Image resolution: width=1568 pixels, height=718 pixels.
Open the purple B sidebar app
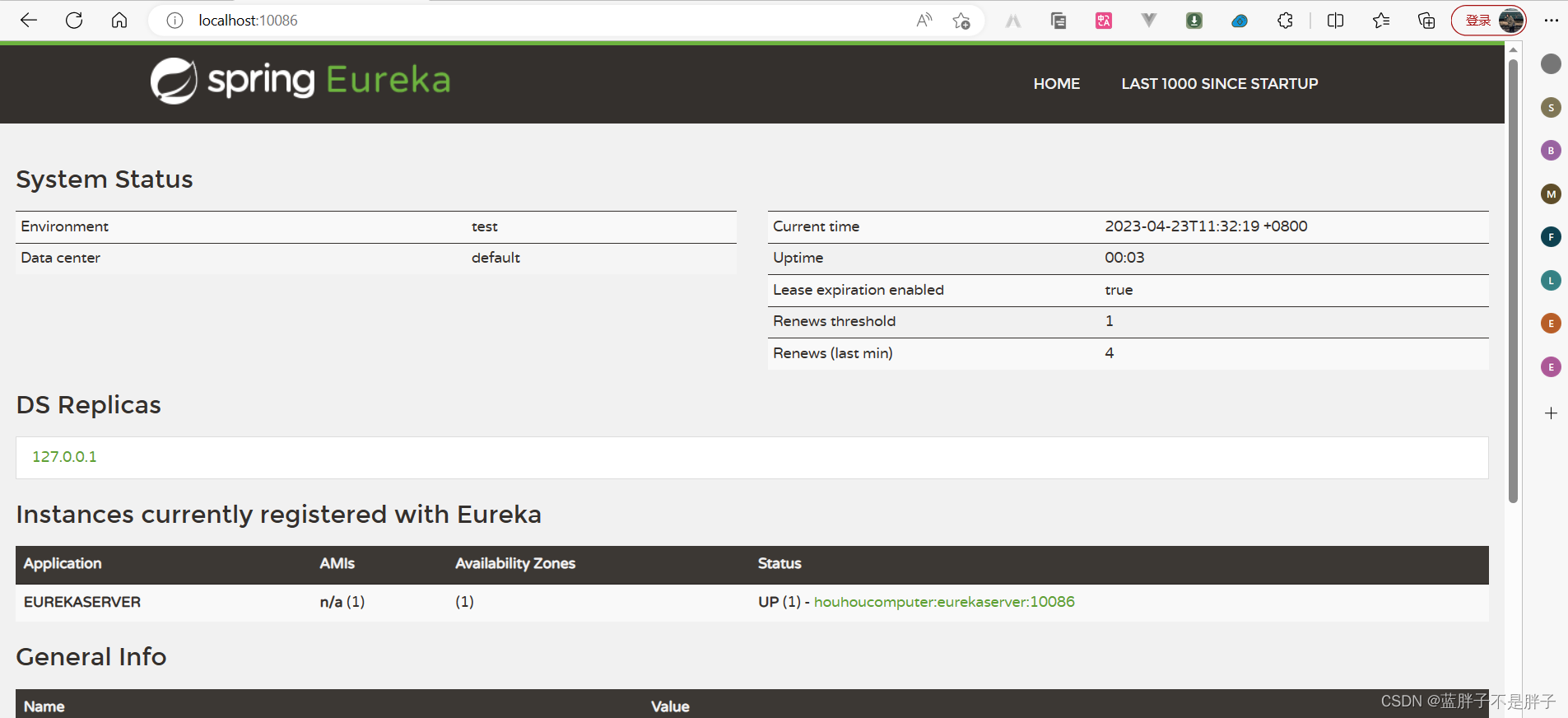point(1551,151)
